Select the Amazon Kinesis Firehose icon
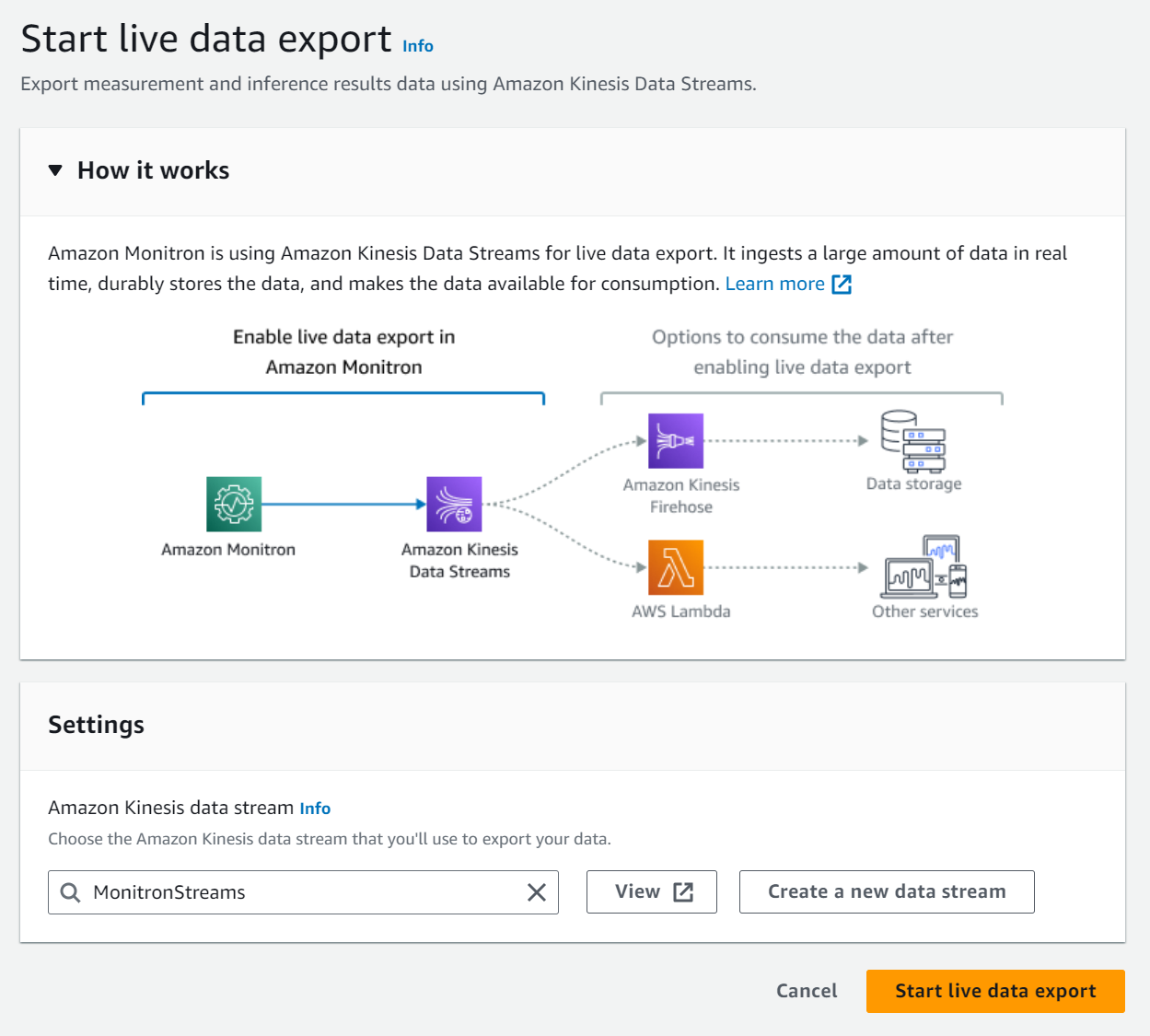The width and height of the screenshot is (1150, 1036). point(676,440)
